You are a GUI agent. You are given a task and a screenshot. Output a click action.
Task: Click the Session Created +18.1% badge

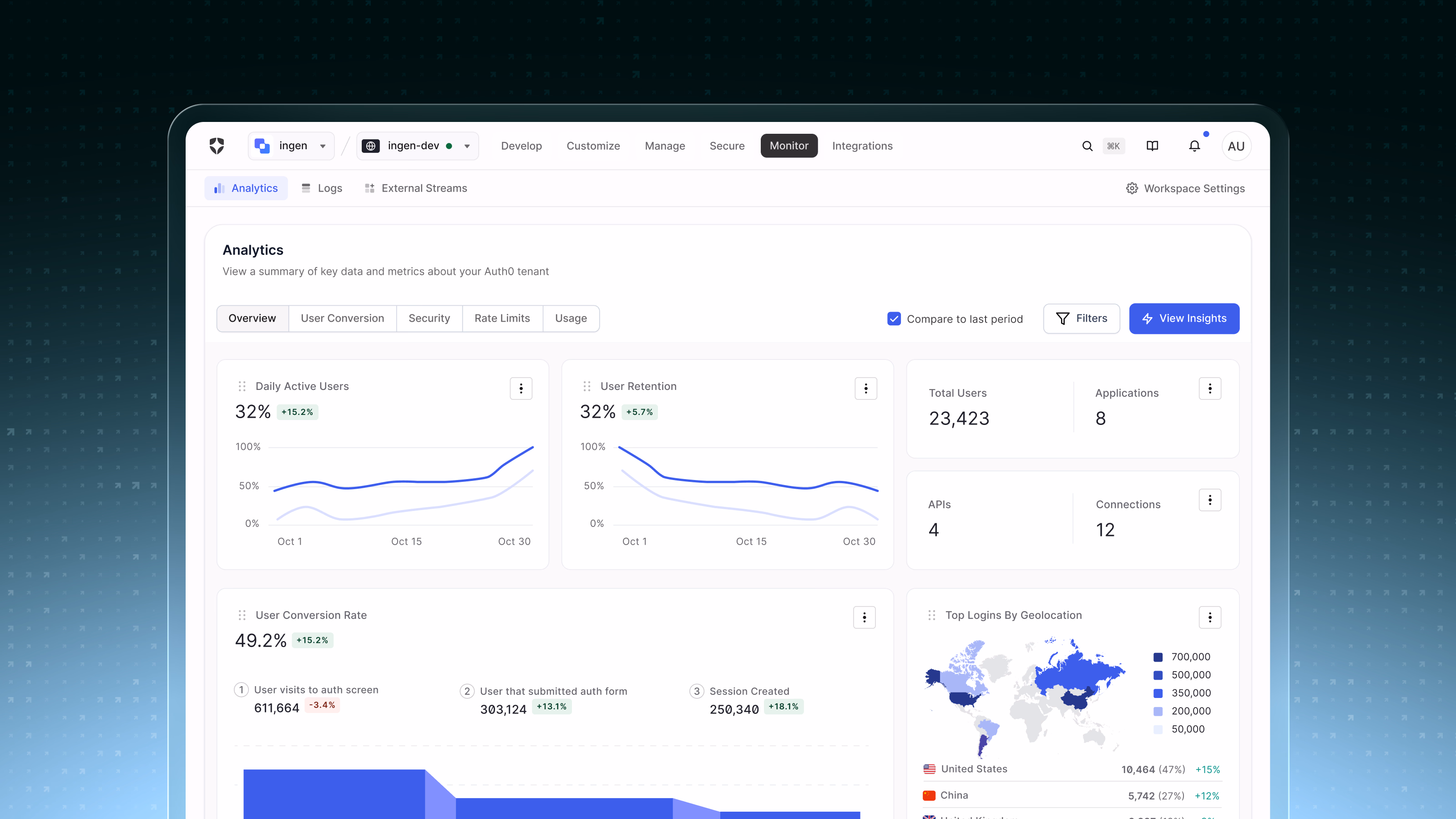(x=784, y=707)
